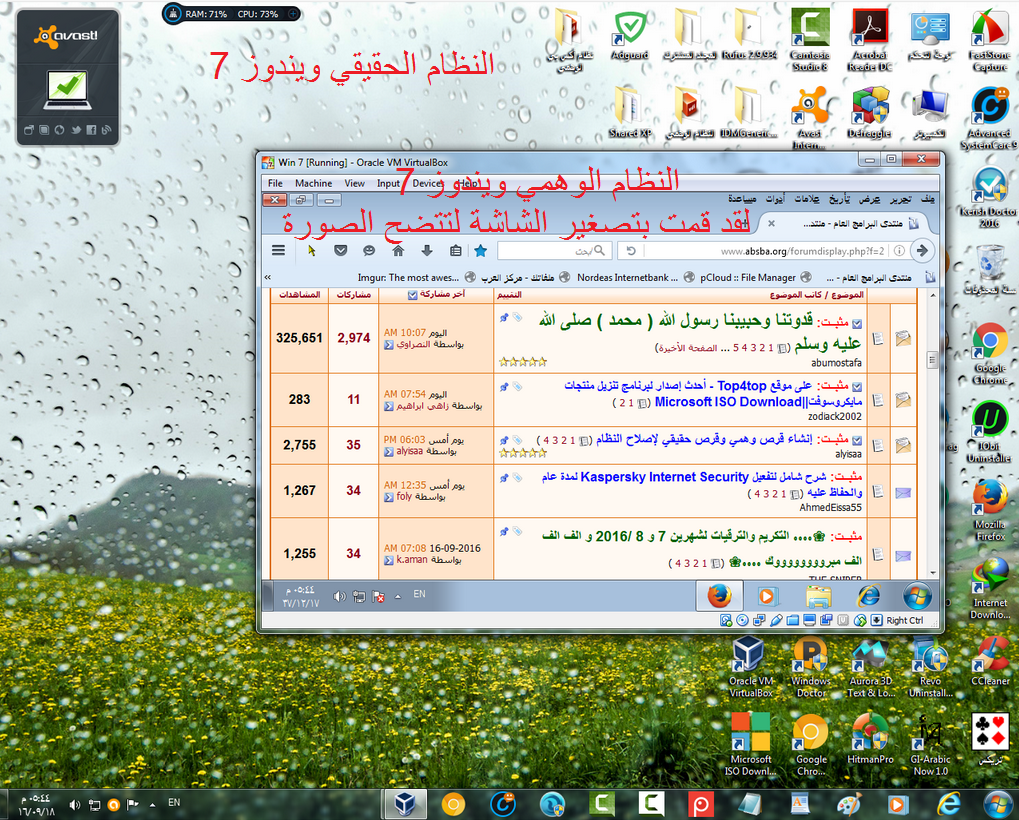Click the blue bookmark star icon
The image size is (1019, 820).
click(x=480, y=251)
